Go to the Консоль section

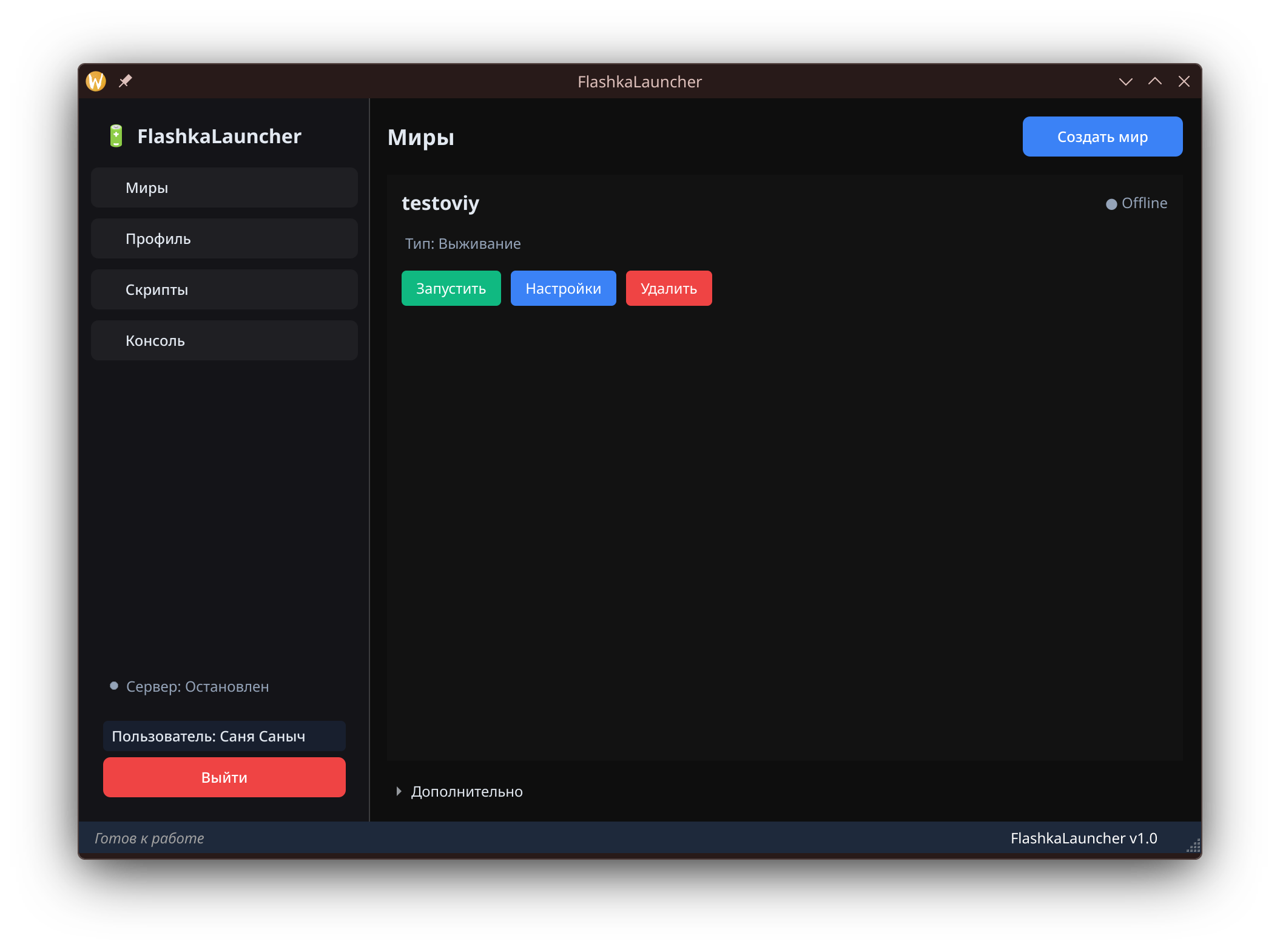pyautogui.click(x=224, y=341)
